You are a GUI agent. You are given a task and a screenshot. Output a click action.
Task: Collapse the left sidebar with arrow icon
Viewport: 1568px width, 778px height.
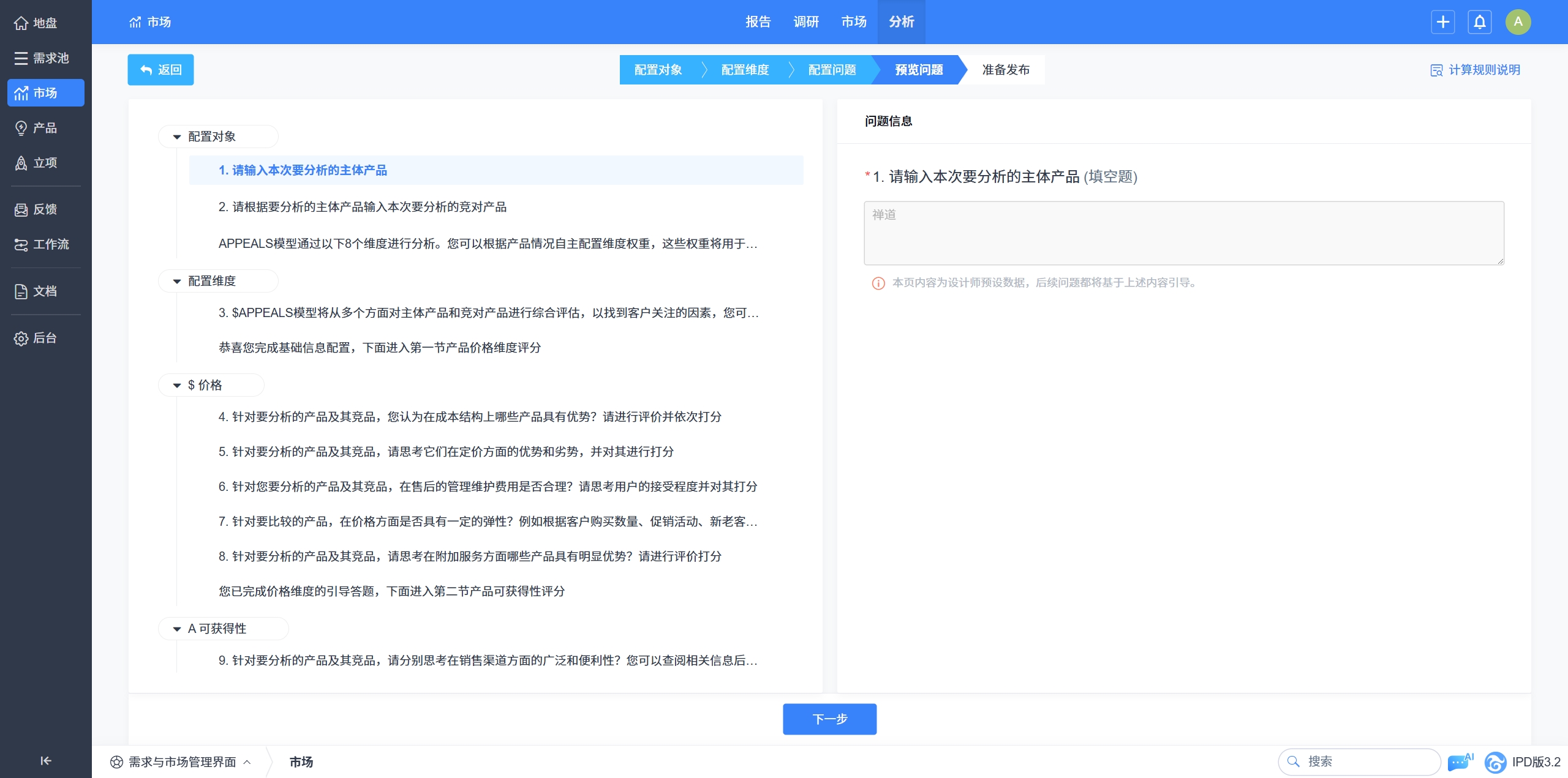(x=46, y=760)
